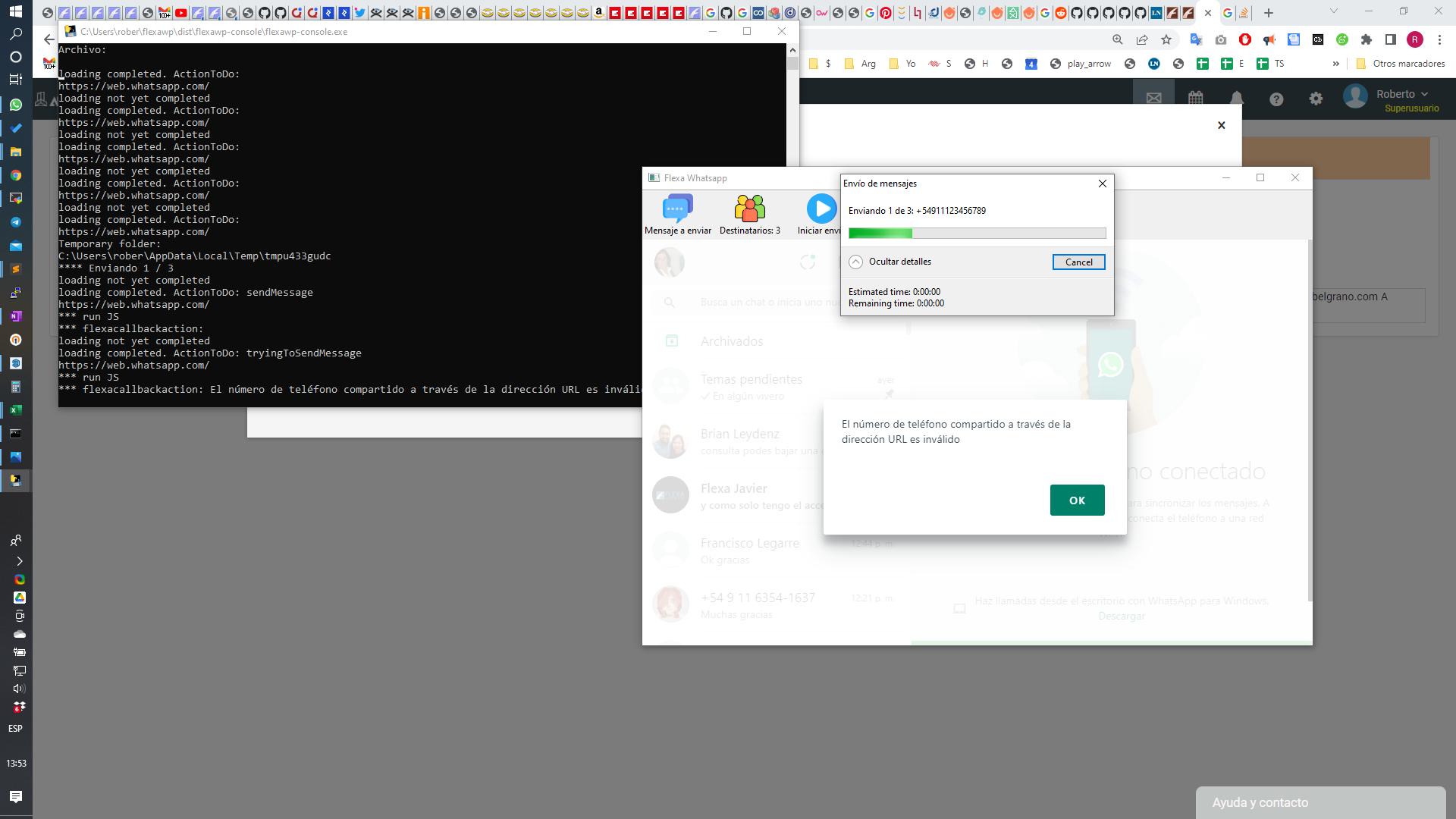Click the green circular extension icon

click(1342, 39)
